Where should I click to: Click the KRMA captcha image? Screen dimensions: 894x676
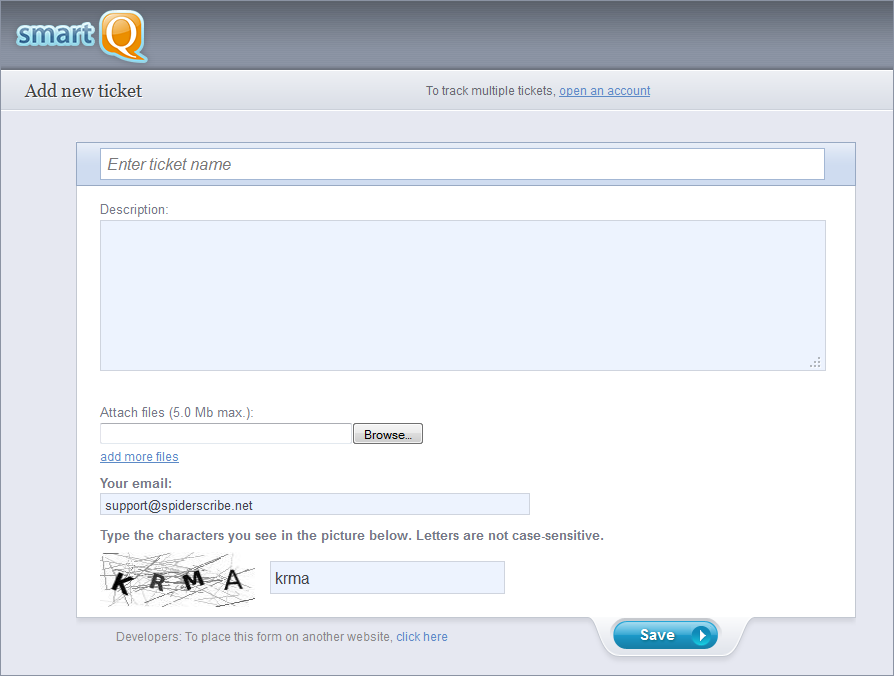pos(178,580)
